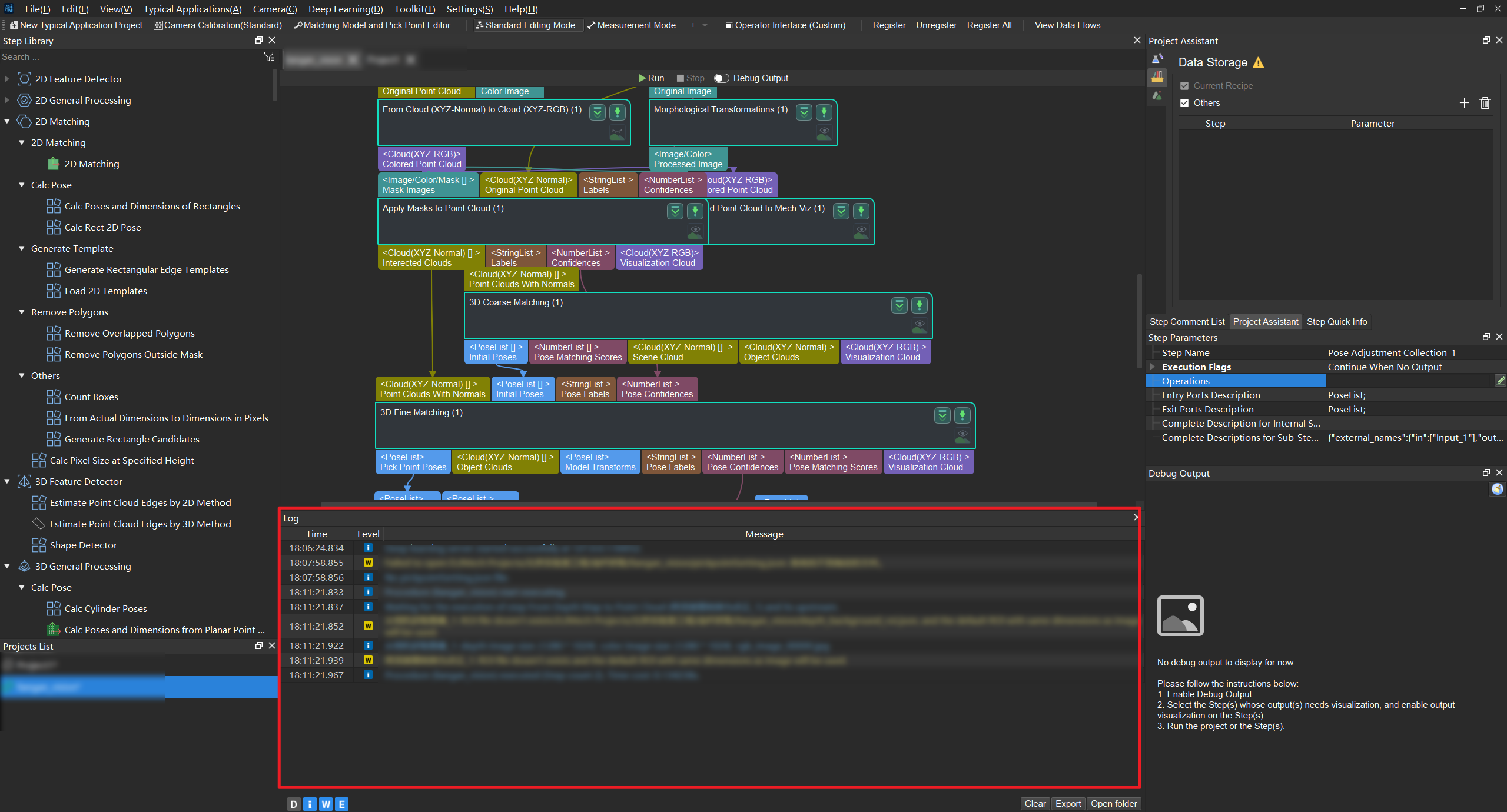
Task: Collapse the 3D Feature Detector category
Action: pyautogui.click(x=7, y=481)
